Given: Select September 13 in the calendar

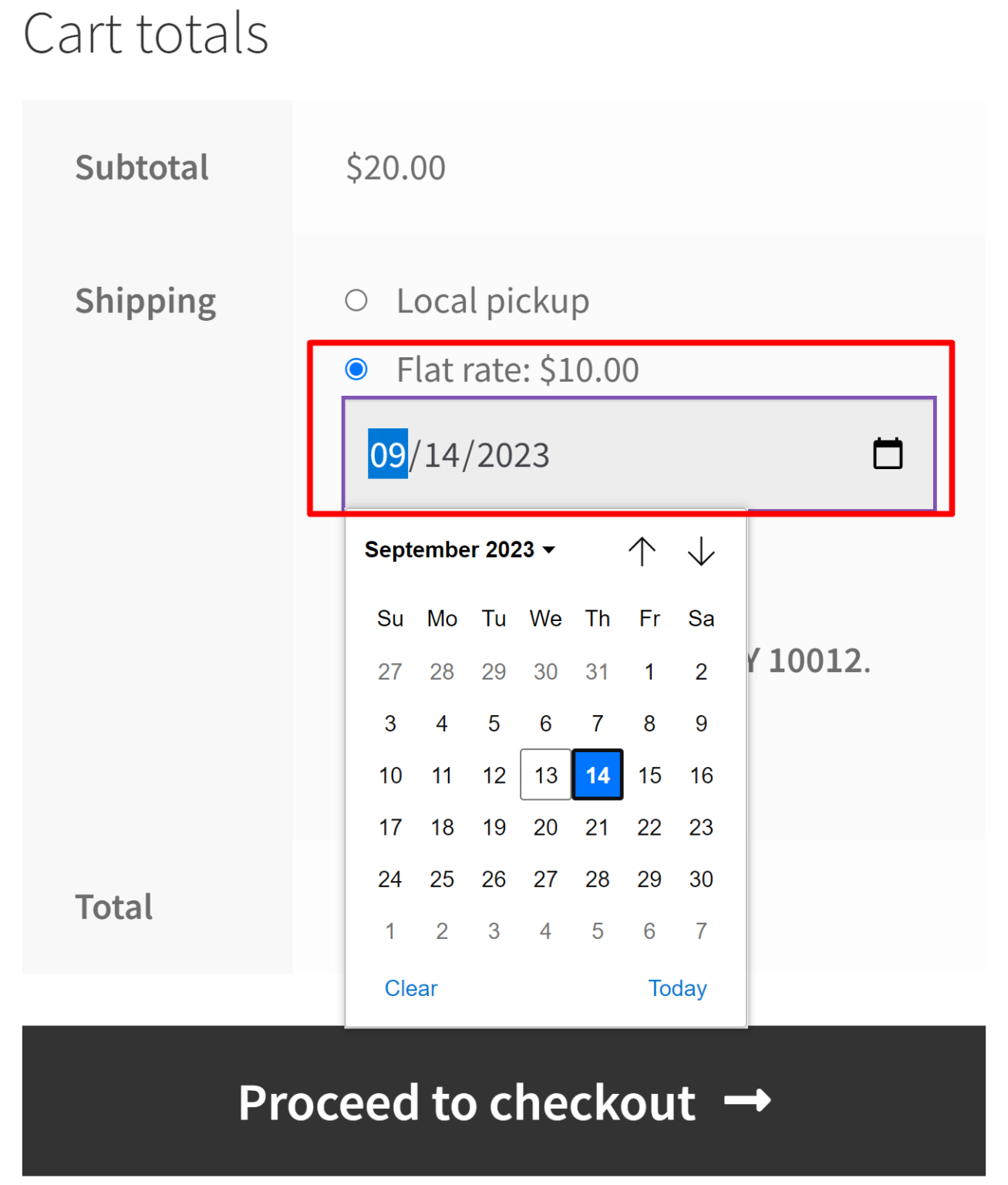Looking at the screenshot, I should coord(545,775).
